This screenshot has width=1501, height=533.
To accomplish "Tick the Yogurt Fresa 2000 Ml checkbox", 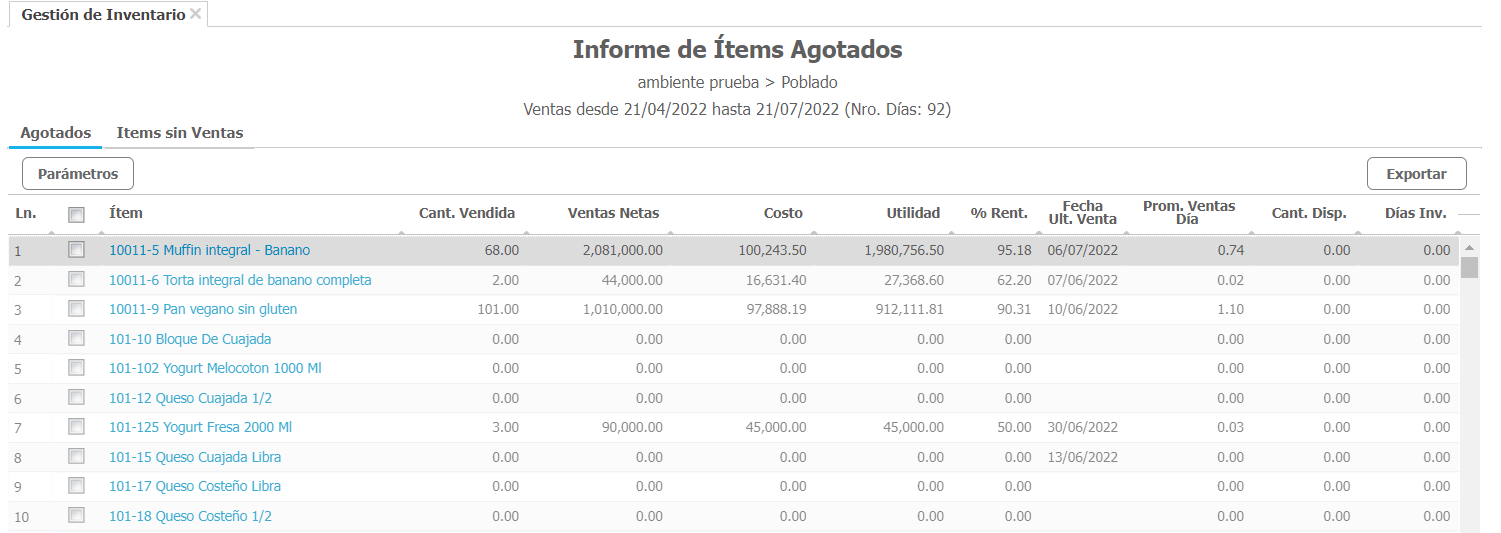I will tap(76, 427).
